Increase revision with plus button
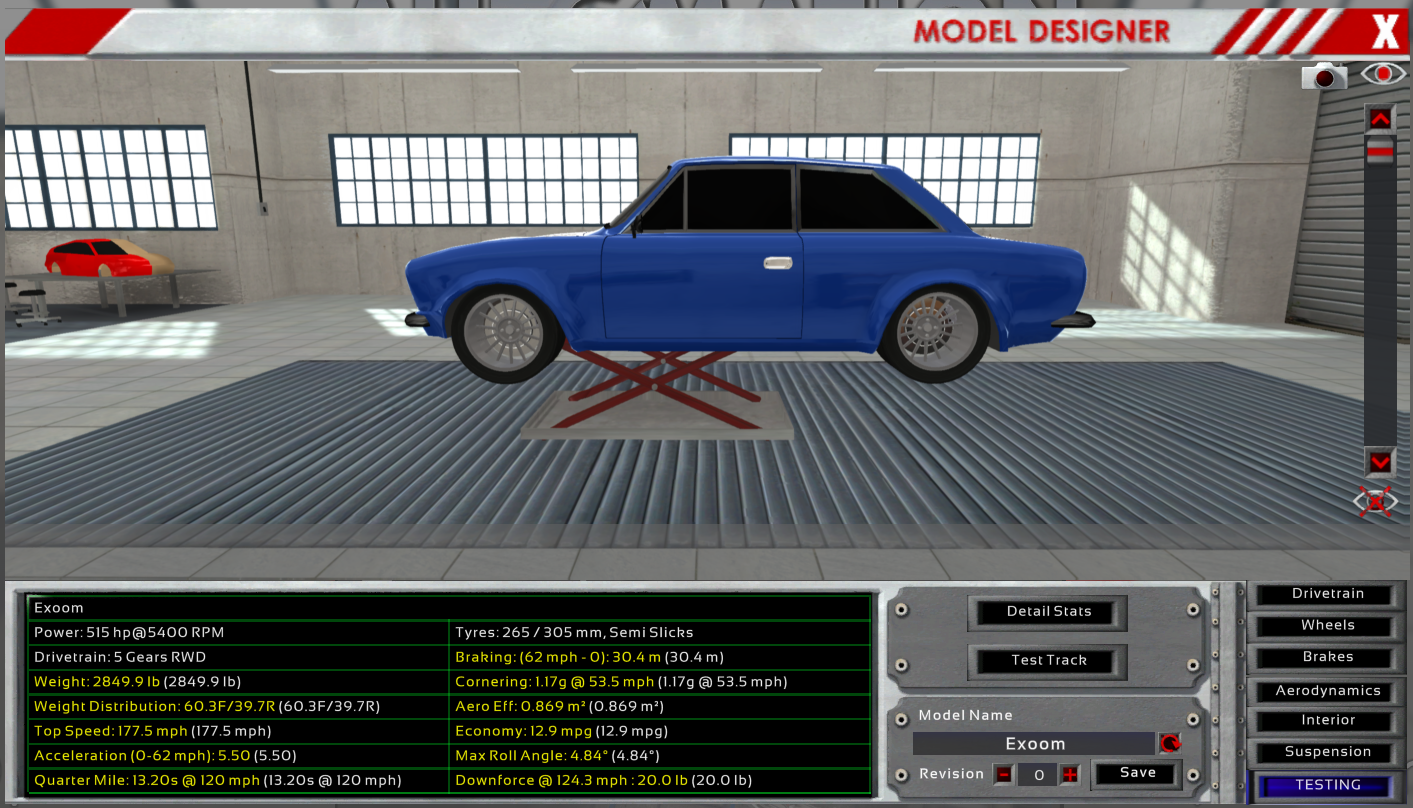Viewport: 1413px width, 808px height. tap(1070, 774)
